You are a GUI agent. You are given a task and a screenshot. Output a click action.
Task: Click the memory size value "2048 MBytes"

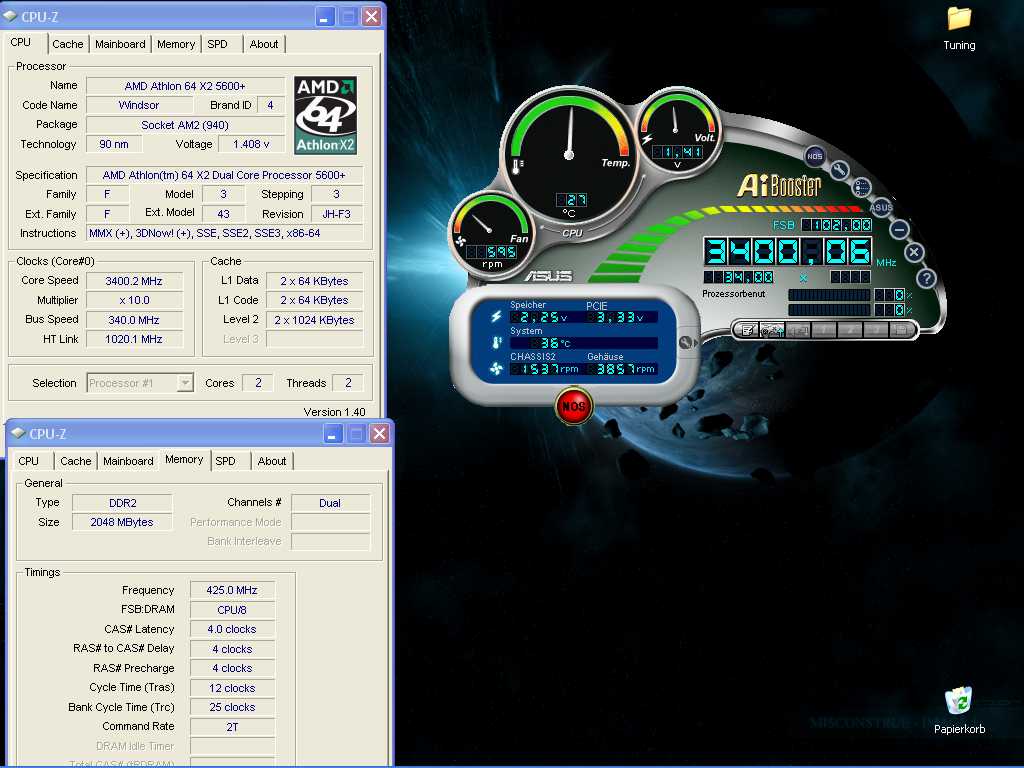123,522
